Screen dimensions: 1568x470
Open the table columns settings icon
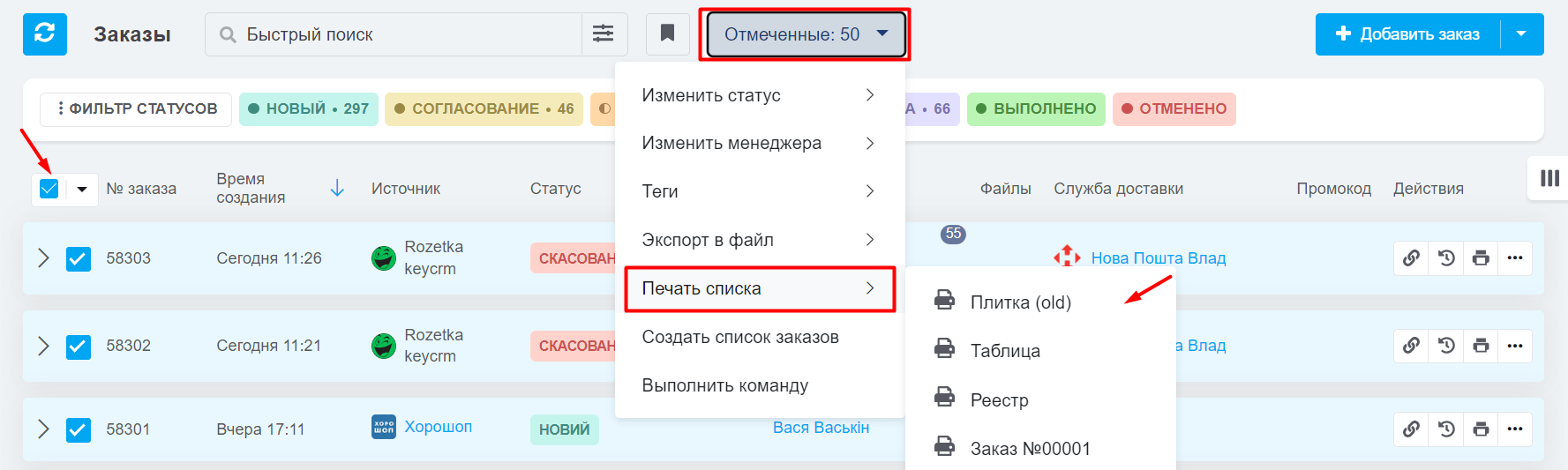1549,178
